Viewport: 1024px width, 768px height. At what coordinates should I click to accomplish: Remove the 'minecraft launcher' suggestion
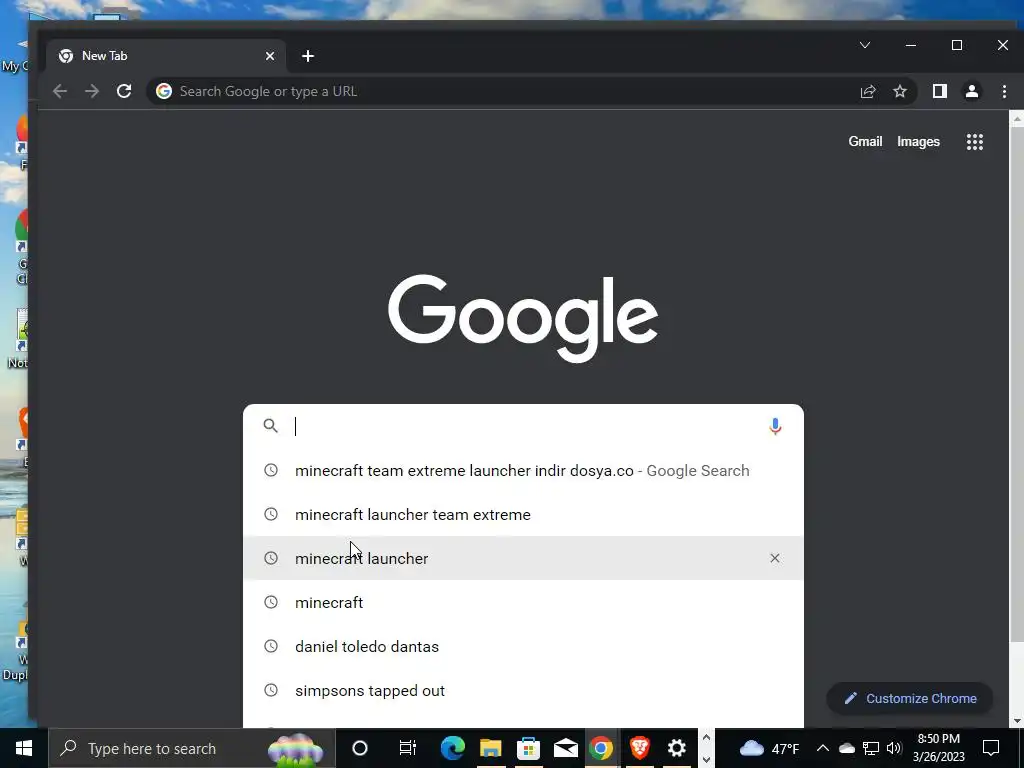pos(775,558)
